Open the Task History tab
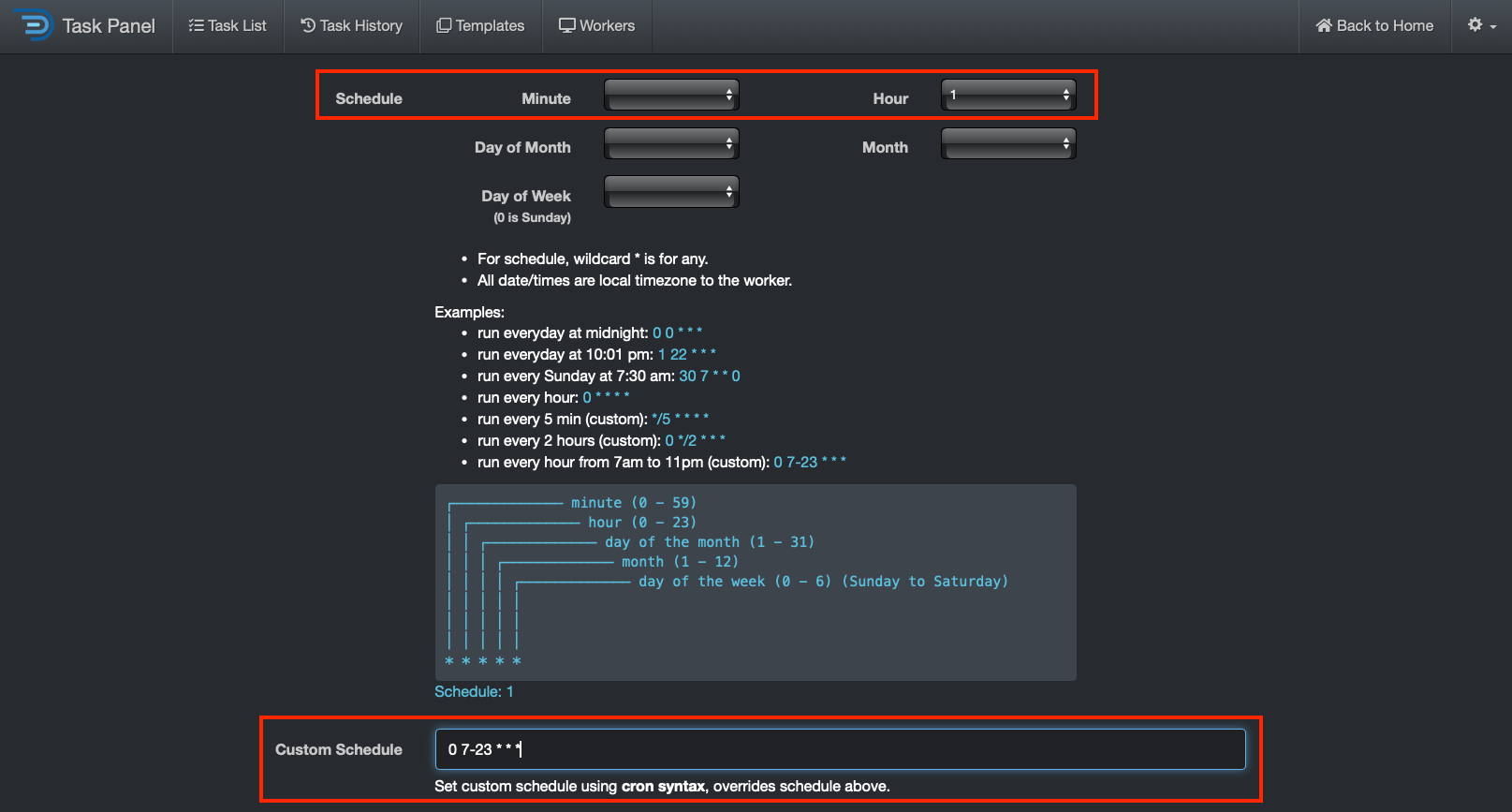 point(352,26)
